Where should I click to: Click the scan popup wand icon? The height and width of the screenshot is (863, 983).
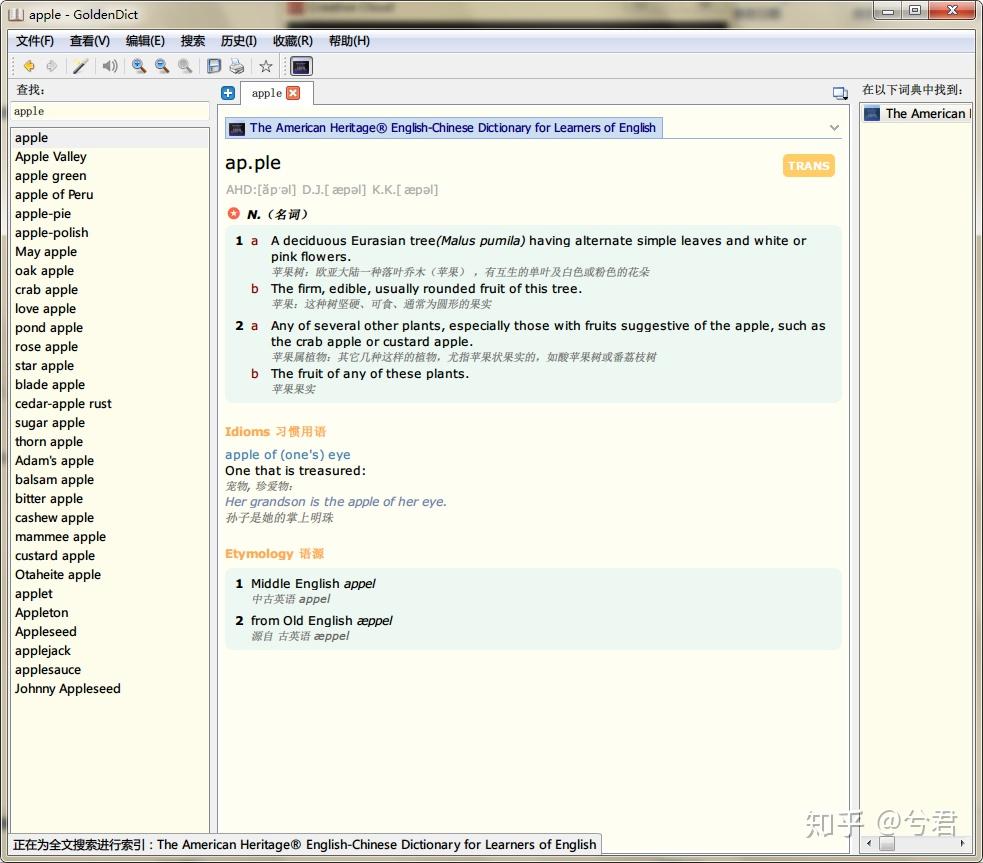pos(80,66)
